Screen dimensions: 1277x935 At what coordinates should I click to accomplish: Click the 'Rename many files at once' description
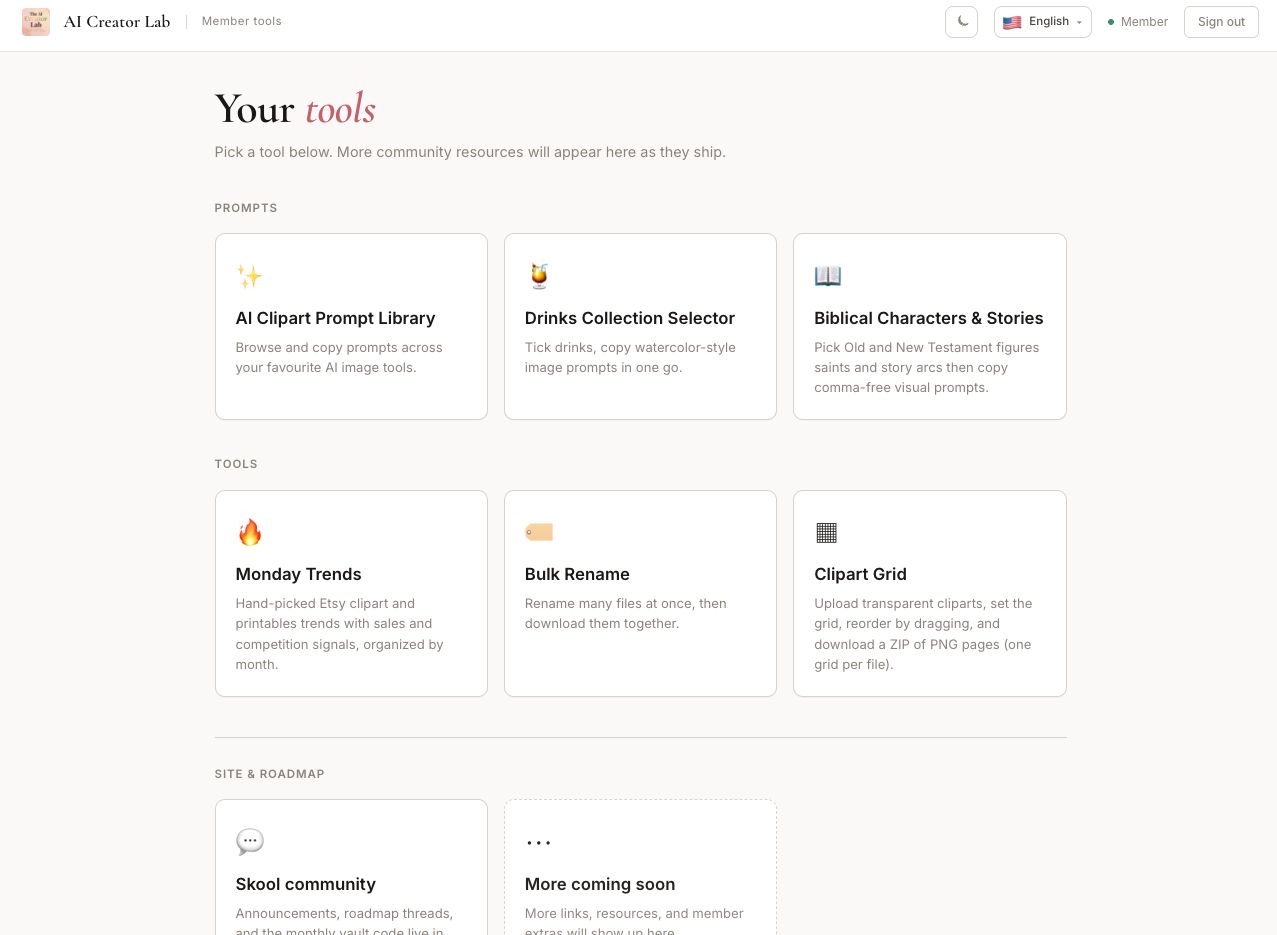(x=626, y=613)
